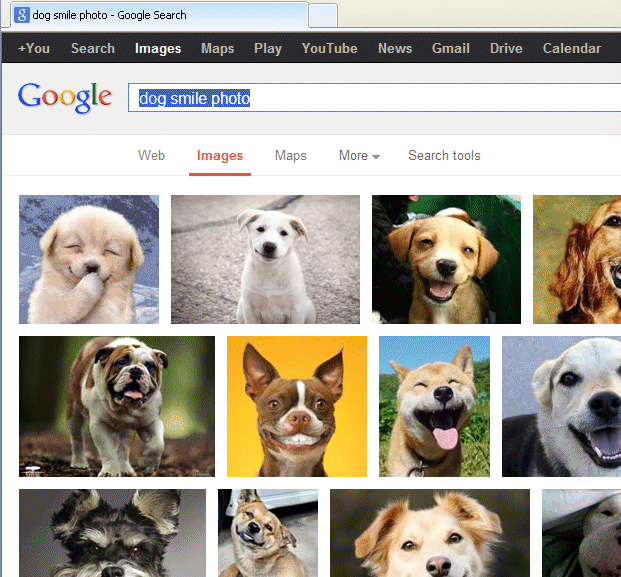Select the 'dog smile photo' browser tab
The width and height of the screenshot is (621, 577).
coord(159,15)
